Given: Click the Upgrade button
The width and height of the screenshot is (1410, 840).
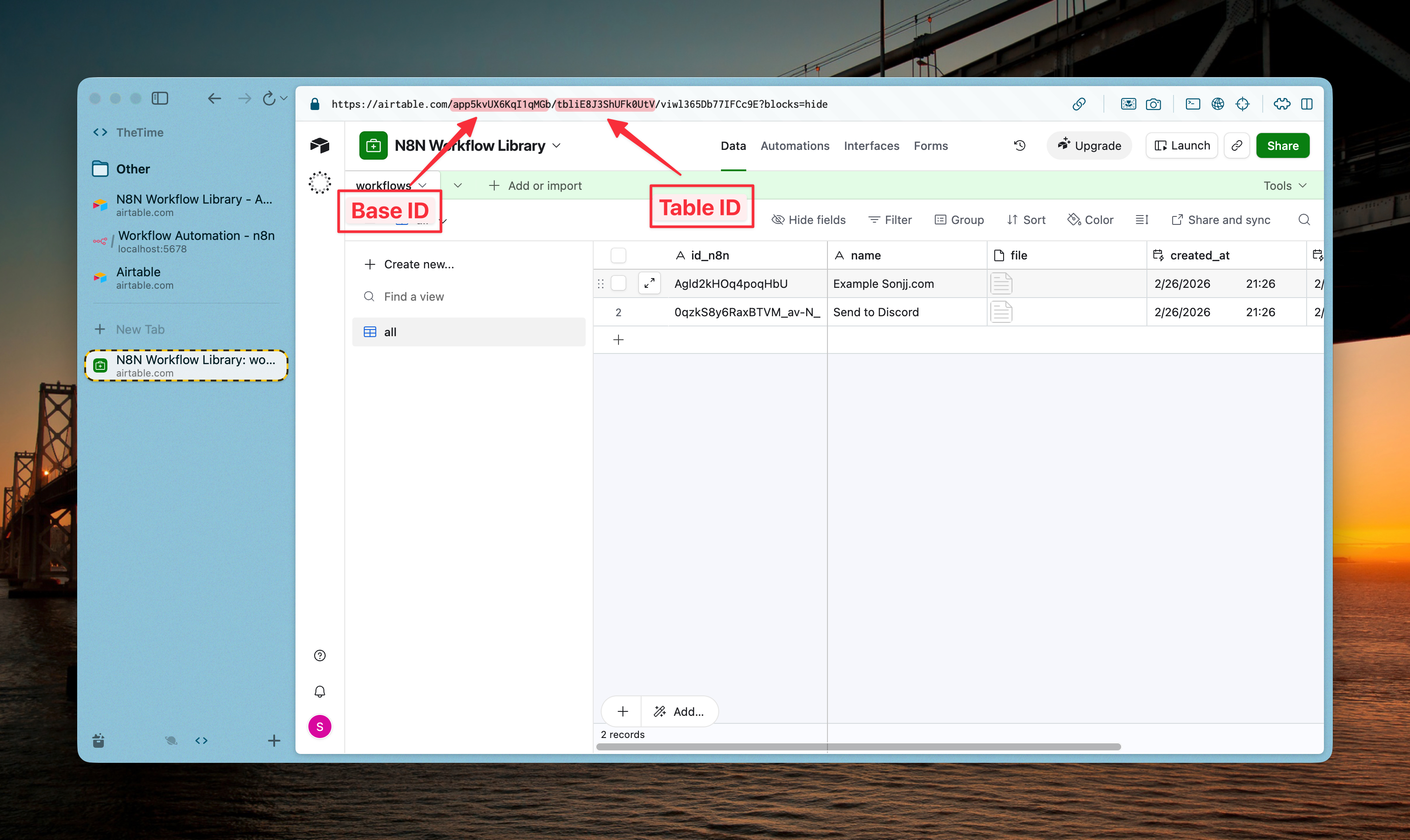Looking at the screenshot, I should point(1088,145).
